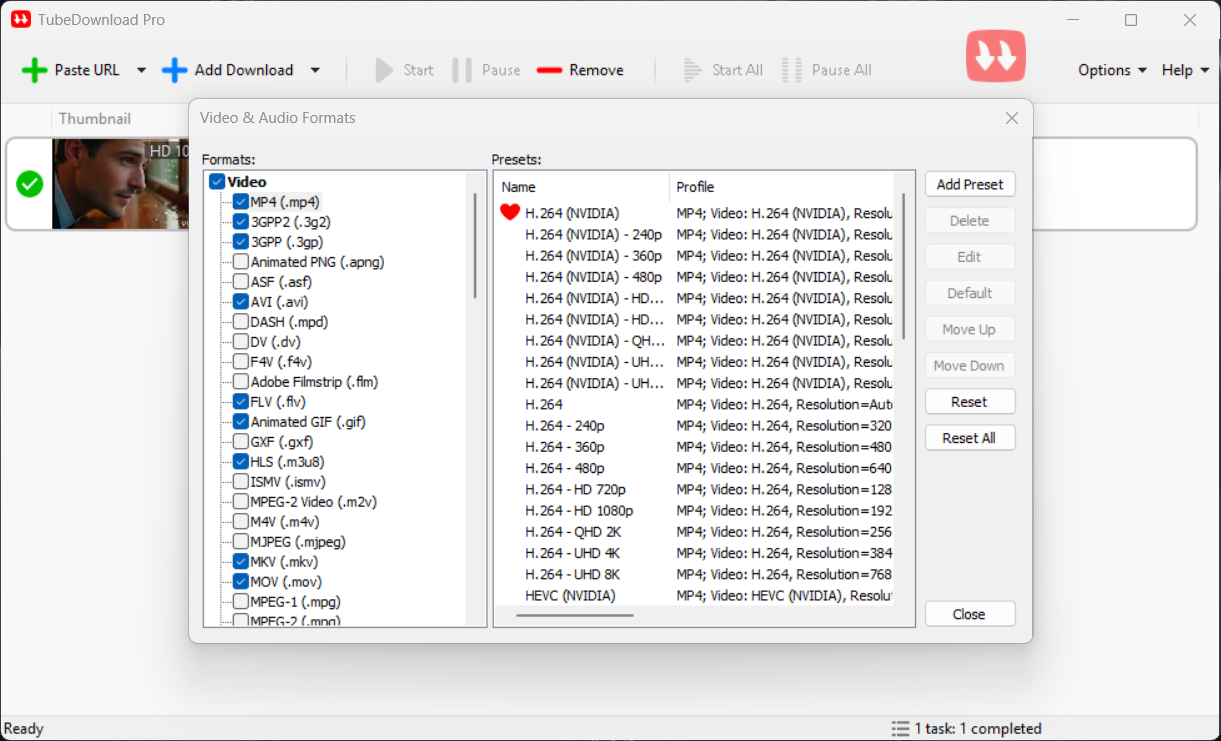Select the H.264 (NVIDIA) - 480p preset
This screenshot has height=741, width=1221.
594,277
